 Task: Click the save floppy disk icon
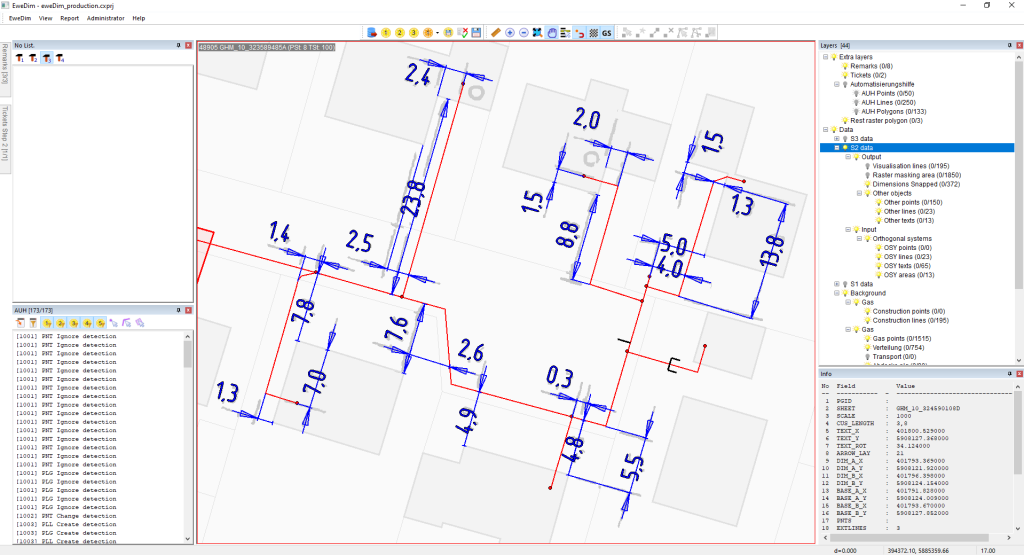477,33
